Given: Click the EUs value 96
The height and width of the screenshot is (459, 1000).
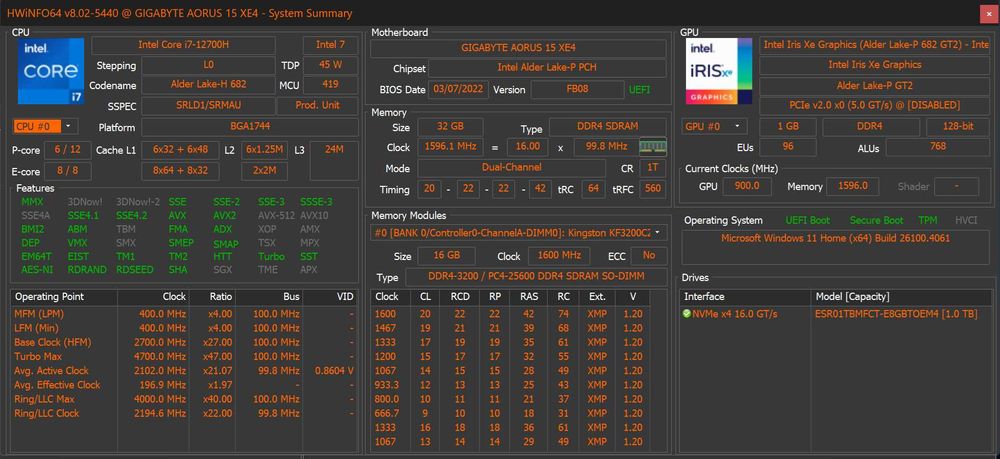Looking at the screenshot, I should 788,147.
